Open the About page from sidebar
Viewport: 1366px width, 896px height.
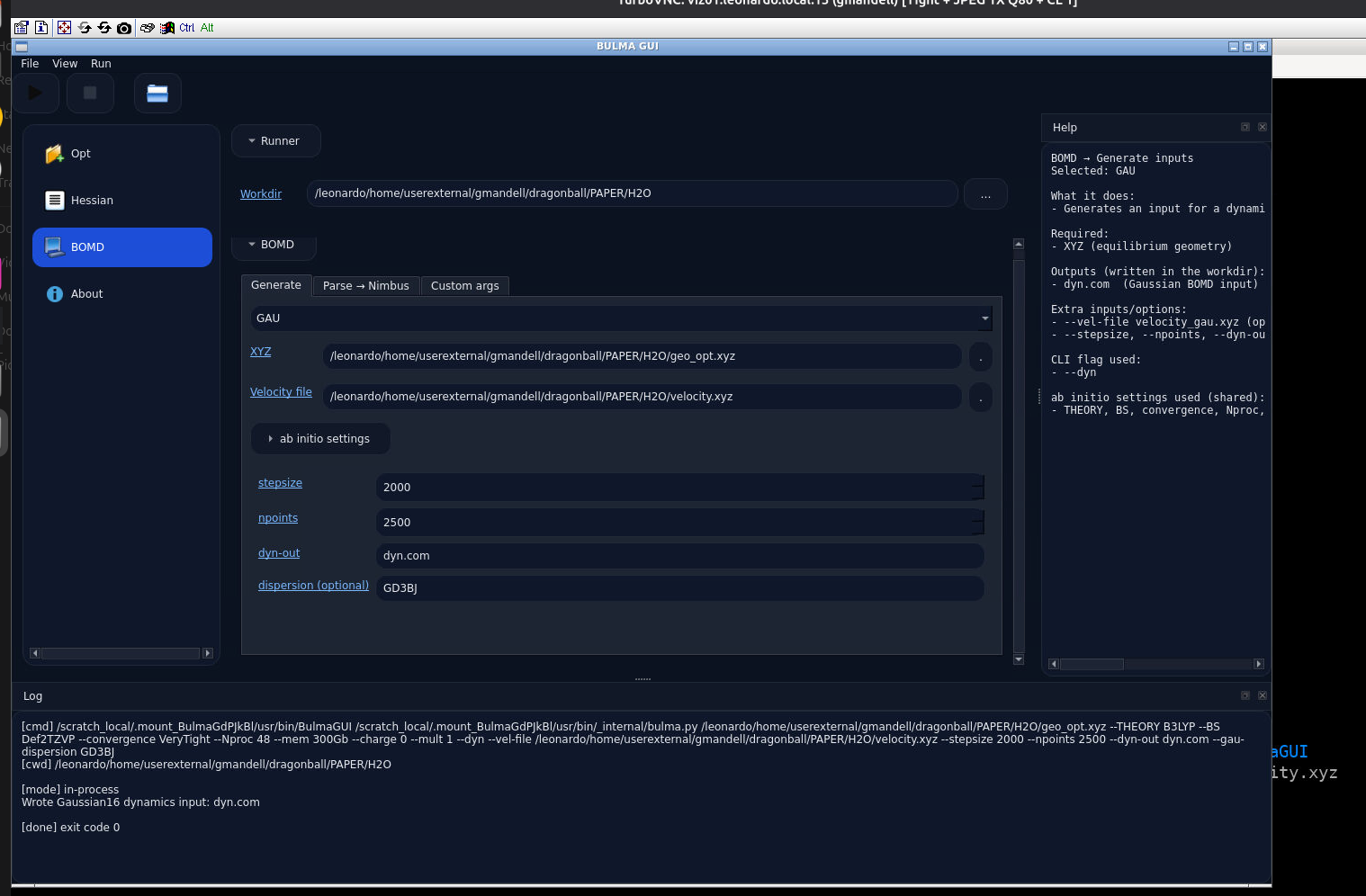click(122, 294)
